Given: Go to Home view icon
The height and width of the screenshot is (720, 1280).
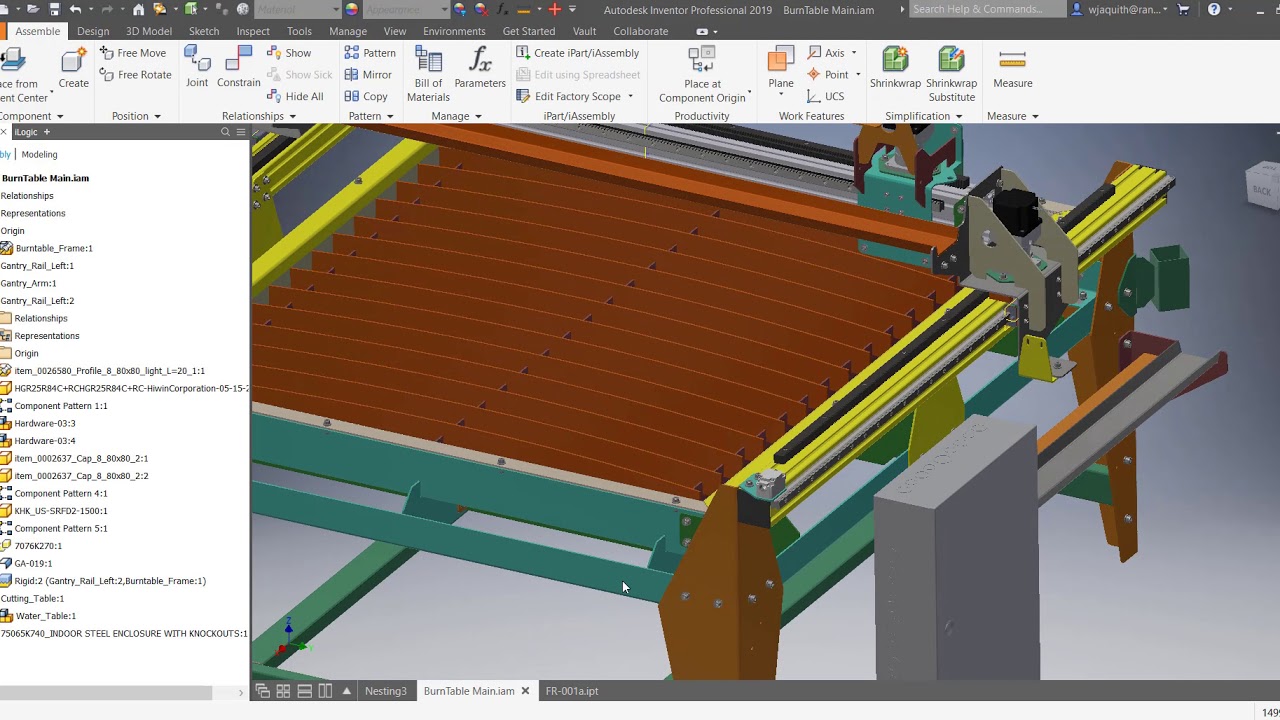Looking at the screenshot, I should coord(138,9).
